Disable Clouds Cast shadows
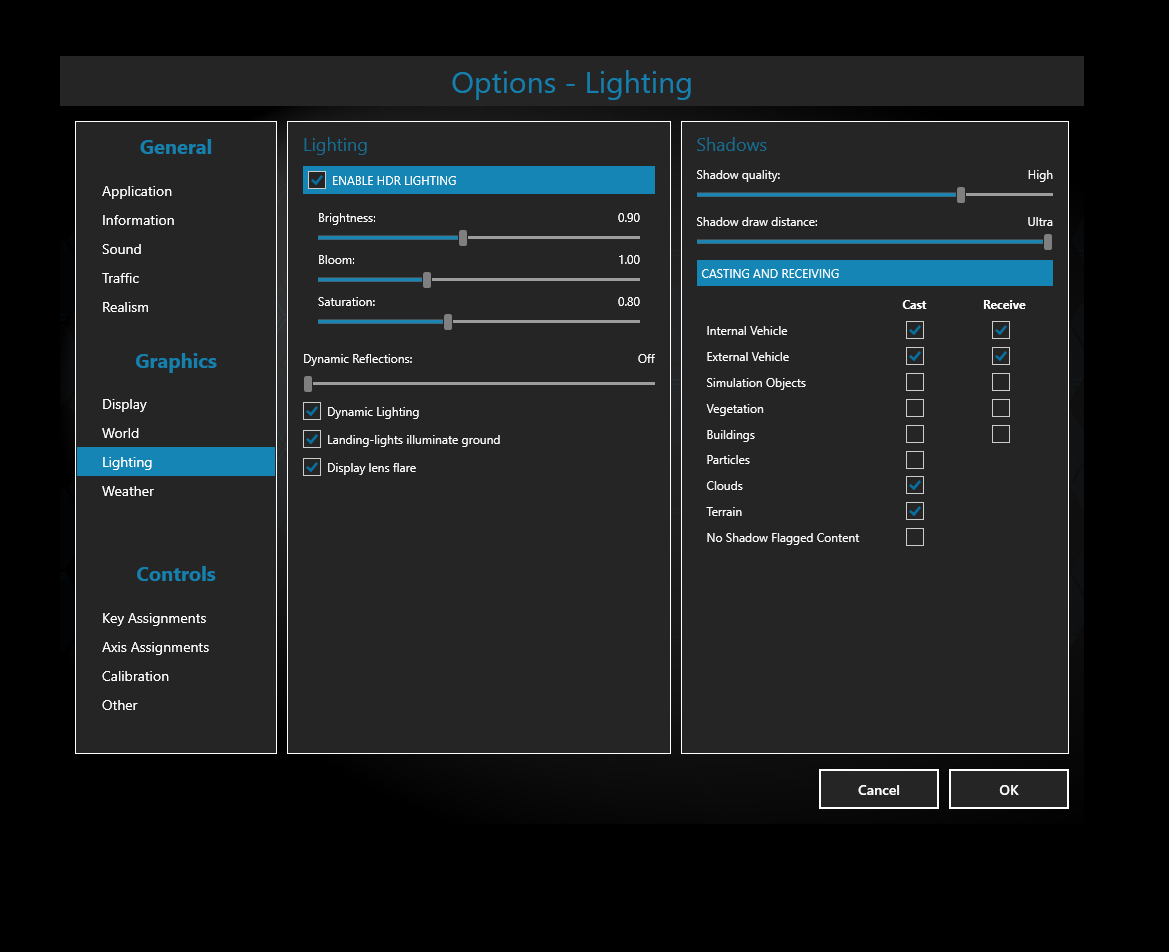This screenshot has width=1169, height=952. [915, 486]
